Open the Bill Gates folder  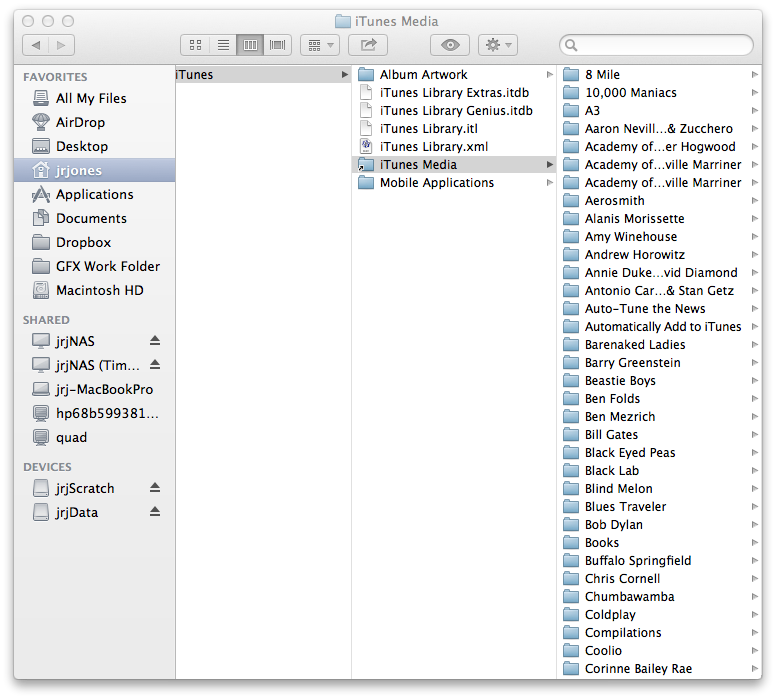click(x=660, y=434)
